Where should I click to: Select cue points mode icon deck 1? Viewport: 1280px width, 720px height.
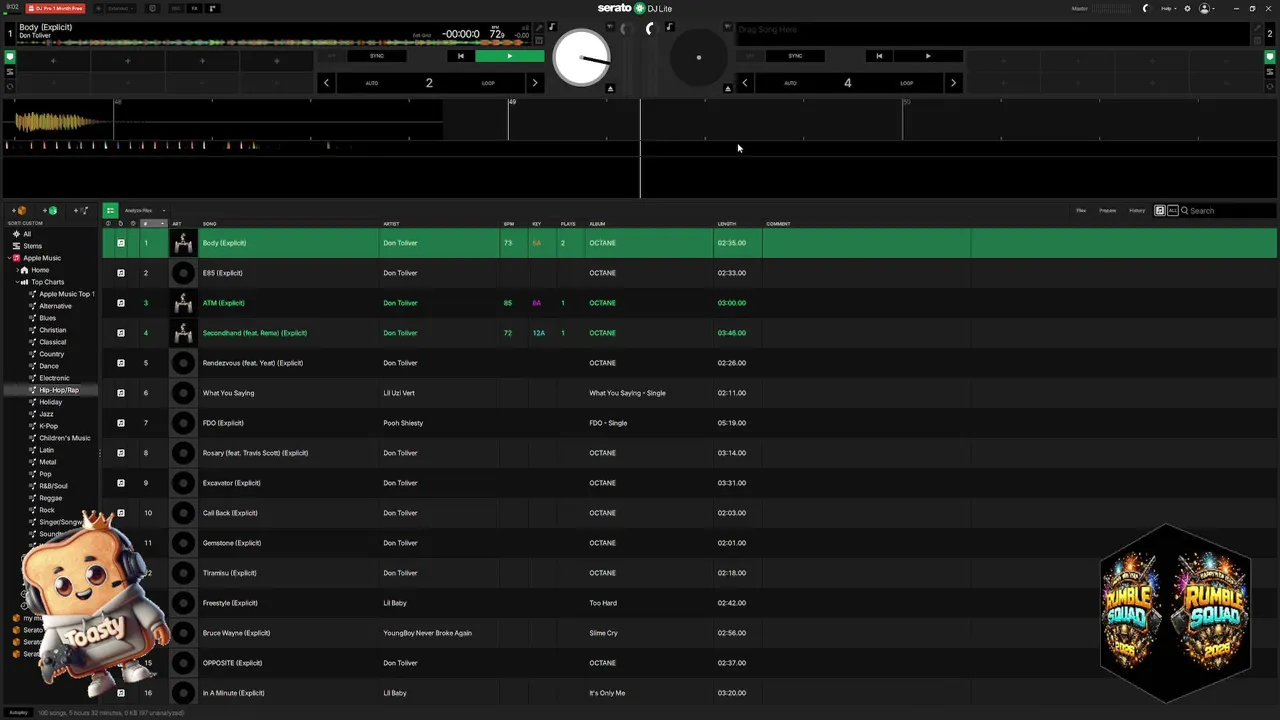(x=10, y=57)
